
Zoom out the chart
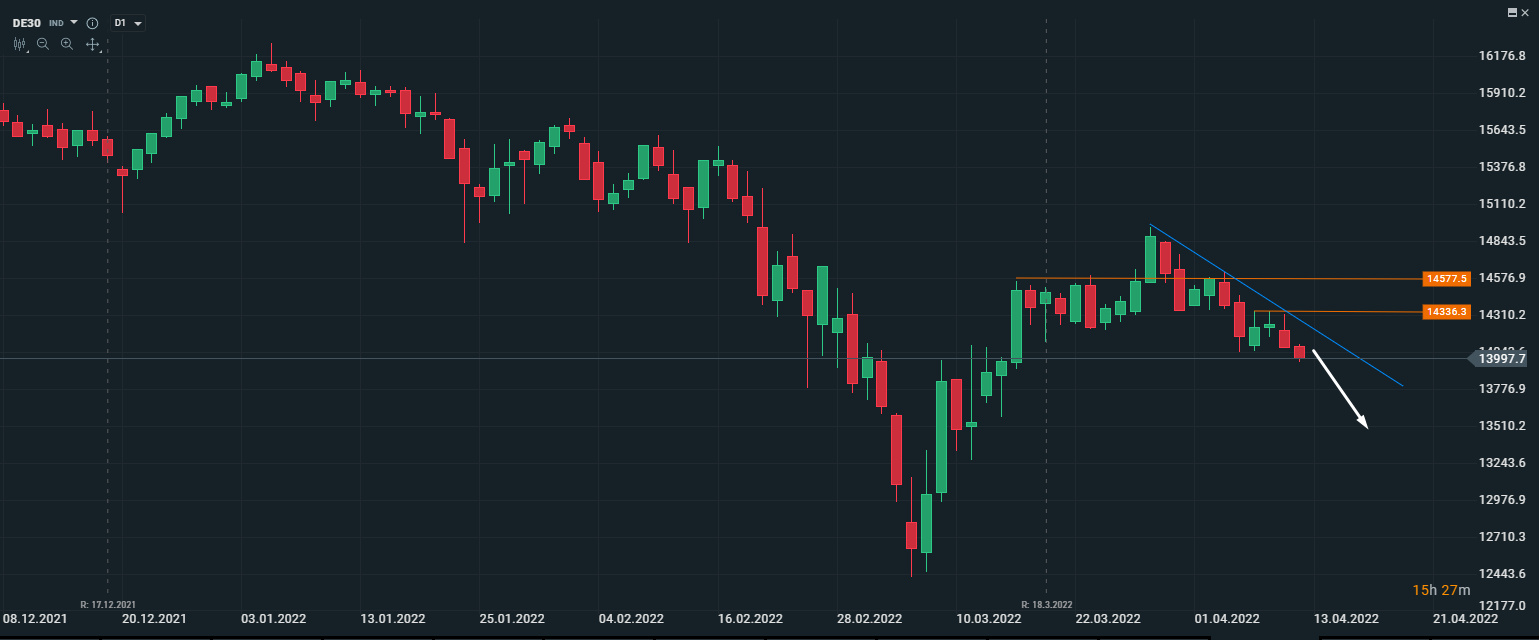43,44
